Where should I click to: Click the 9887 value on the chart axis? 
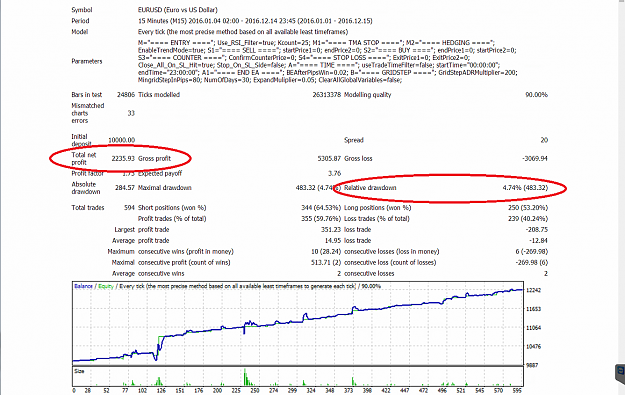coord(532,365)
